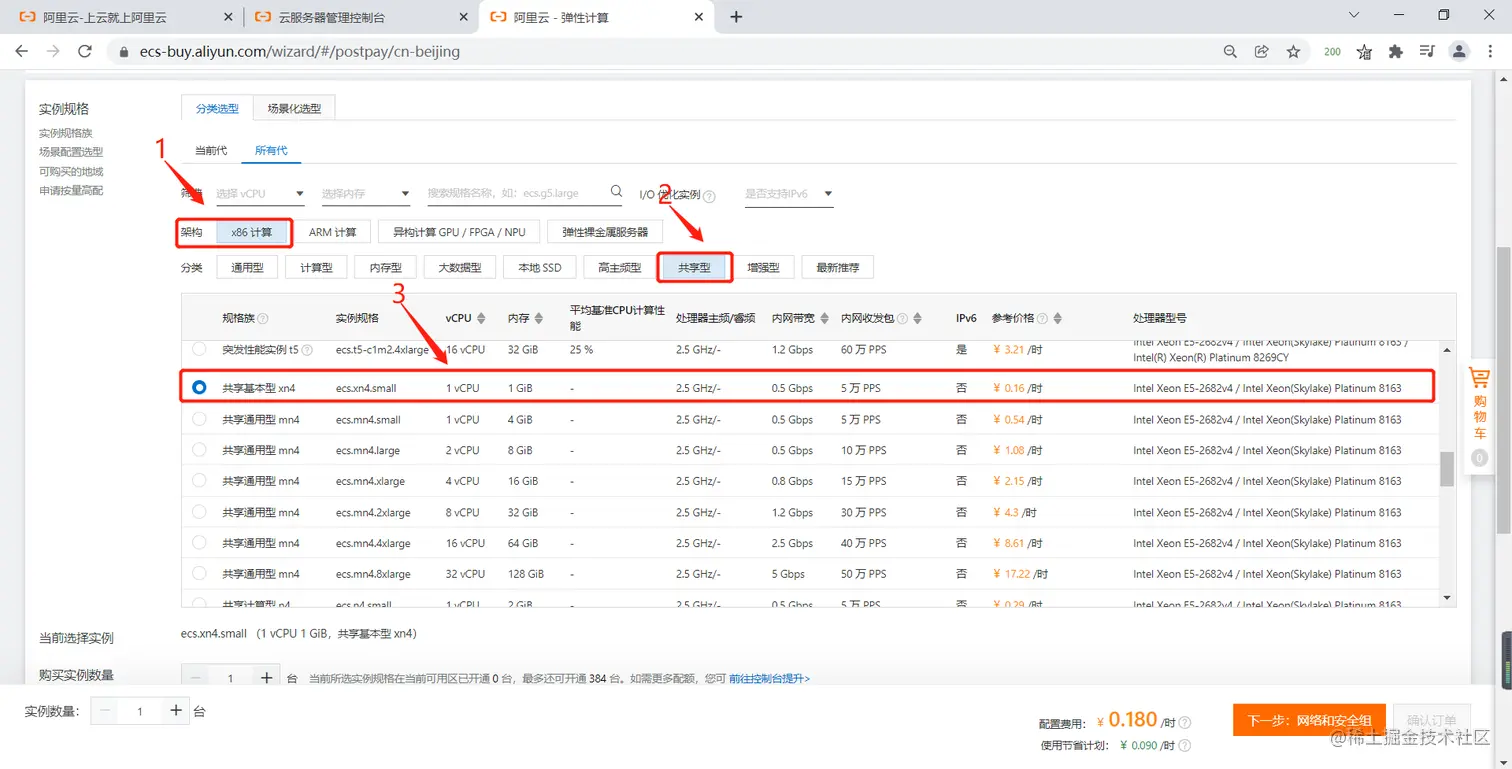Click the tab search chevron in the title bar
This screenshot has height=769, width=1512.
[x=1354, y=15]
